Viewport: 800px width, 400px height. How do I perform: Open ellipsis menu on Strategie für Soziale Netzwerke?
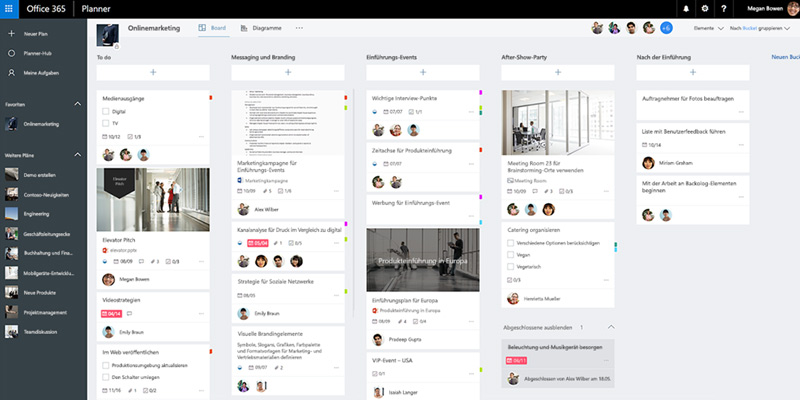336,295
